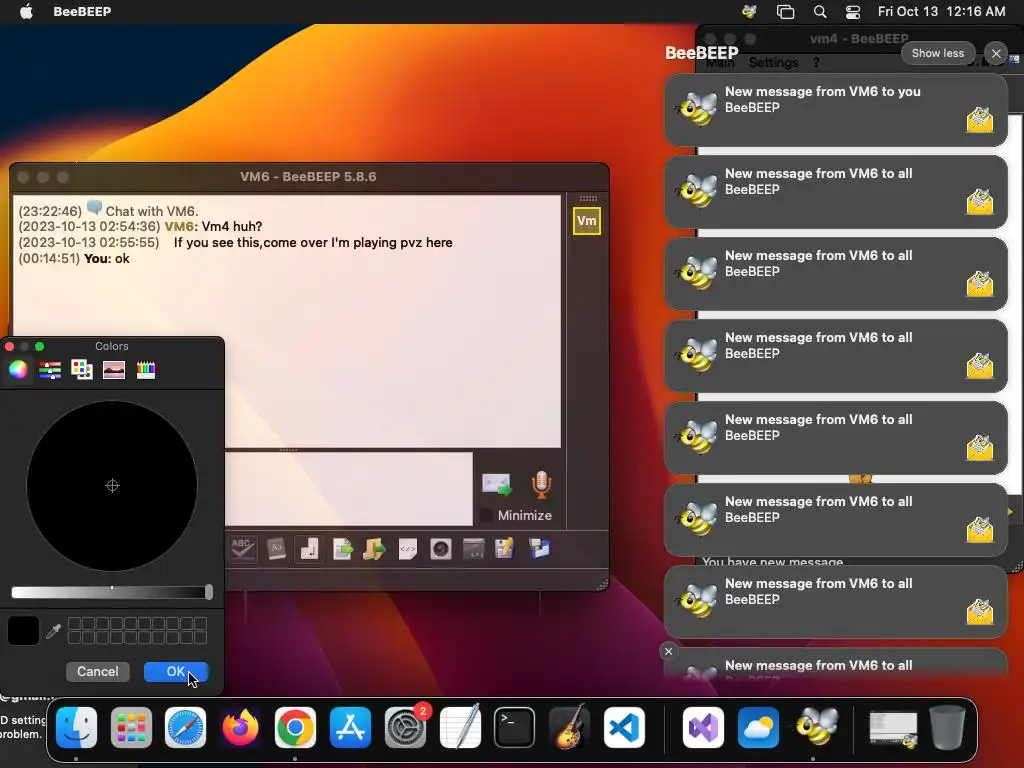Screen dimensions: 1024x768
Task: Switch to the pencils color tab
Action: click(146, 370)
